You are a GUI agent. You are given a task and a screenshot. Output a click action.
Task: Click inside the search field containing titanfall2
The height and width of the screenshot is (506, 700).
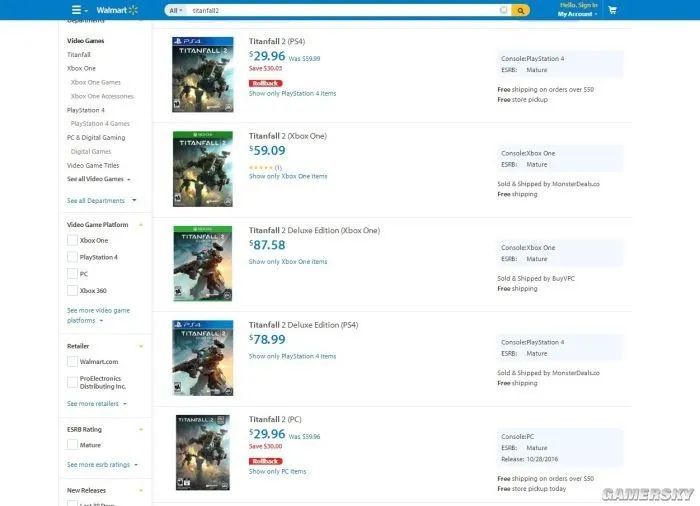[x=340, y=10]
